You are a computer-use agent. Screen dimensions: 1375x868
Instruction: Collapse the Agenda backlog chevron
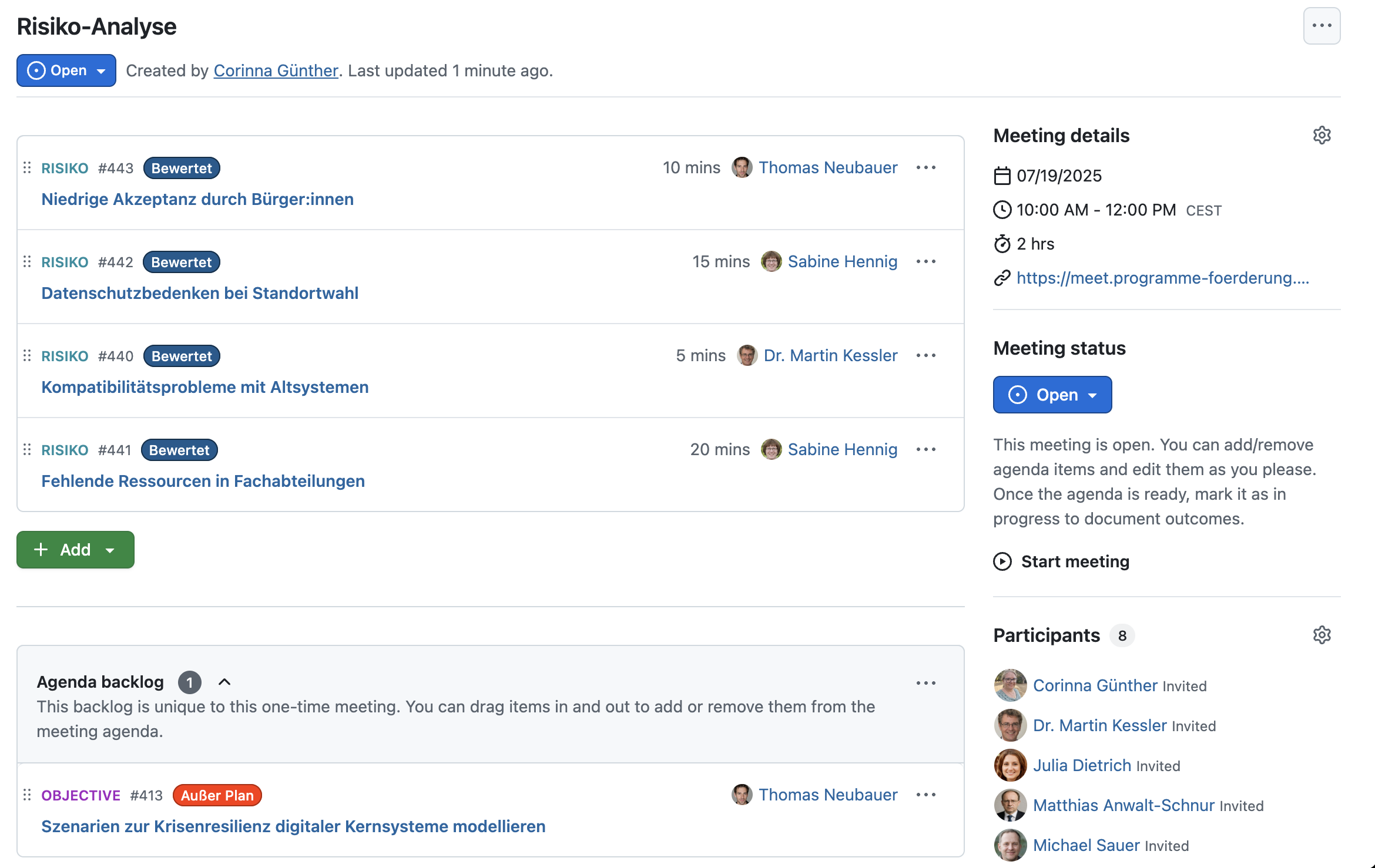pyautogui.click(x=224, y=682)
